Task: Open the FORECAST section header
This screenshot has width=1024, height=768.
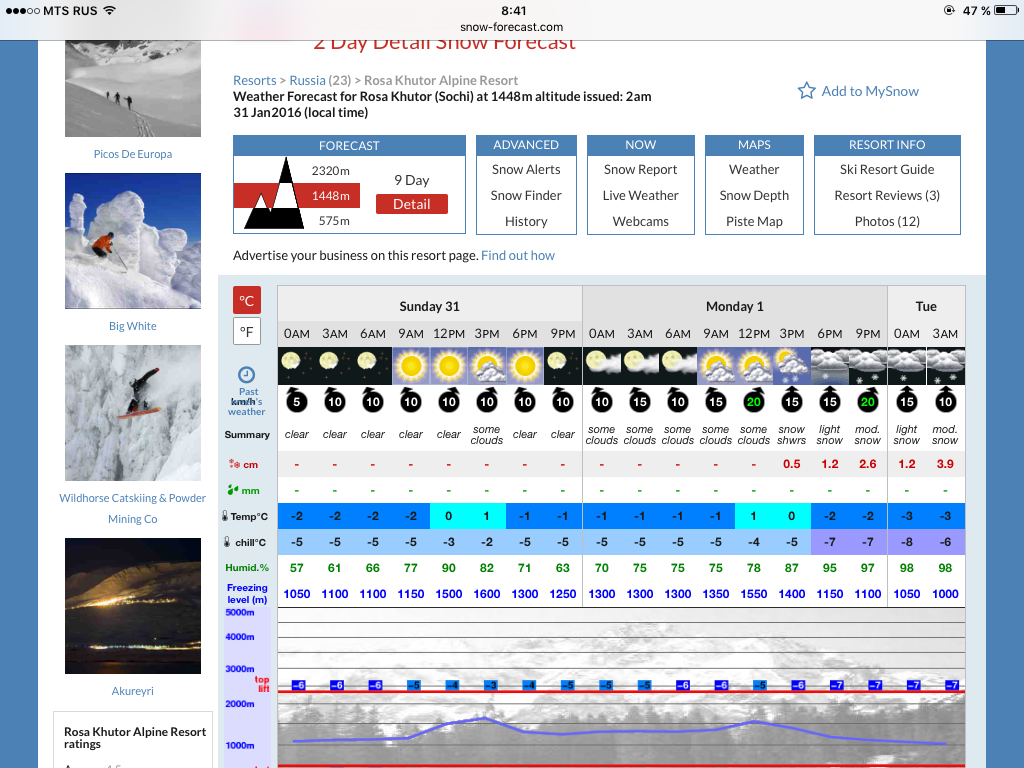Action: click(349, 146)
